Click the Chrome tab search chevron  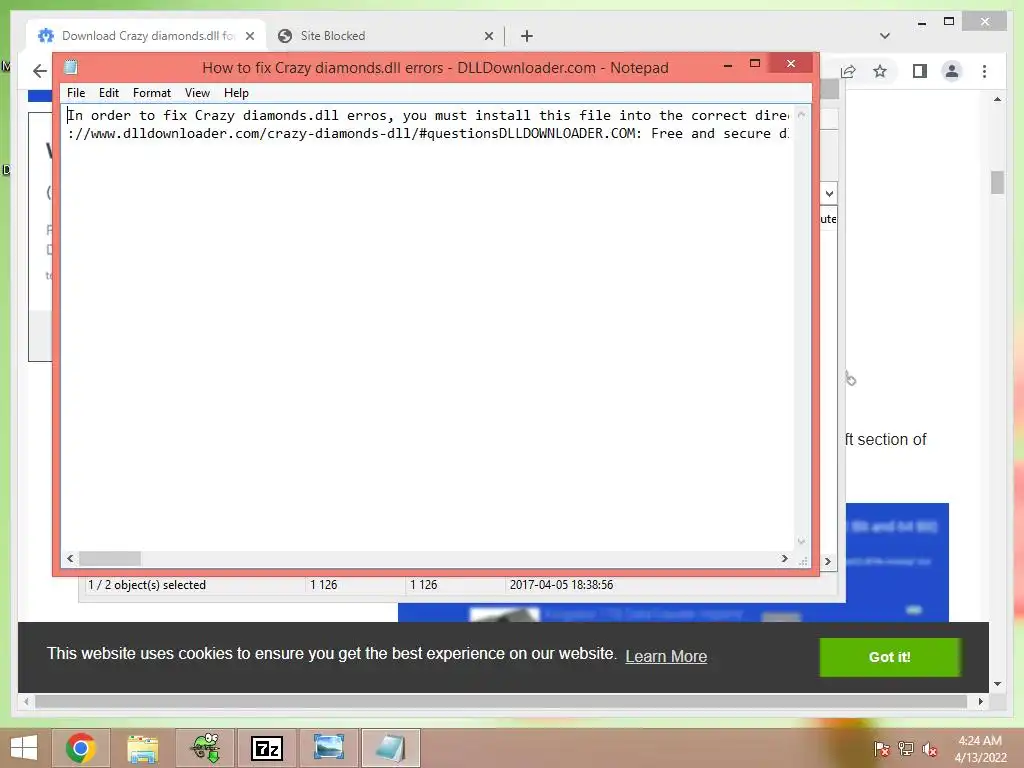coord(885,36)
